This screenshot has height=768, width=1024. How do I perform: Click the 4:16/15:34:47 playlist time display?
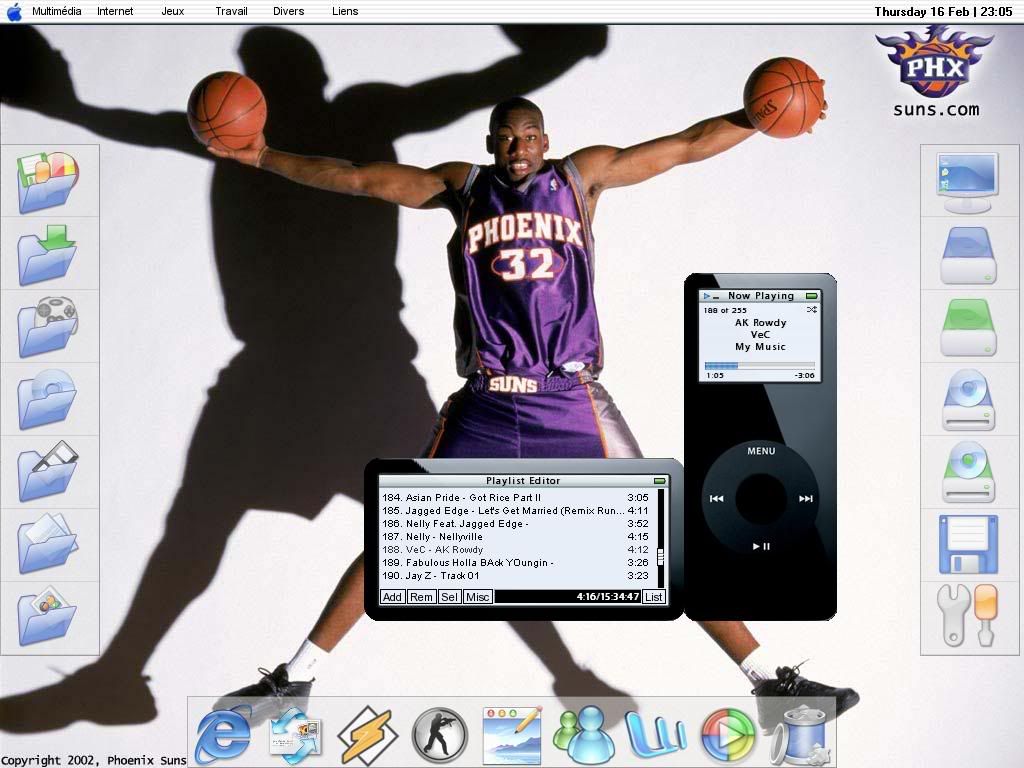[607, 596]
